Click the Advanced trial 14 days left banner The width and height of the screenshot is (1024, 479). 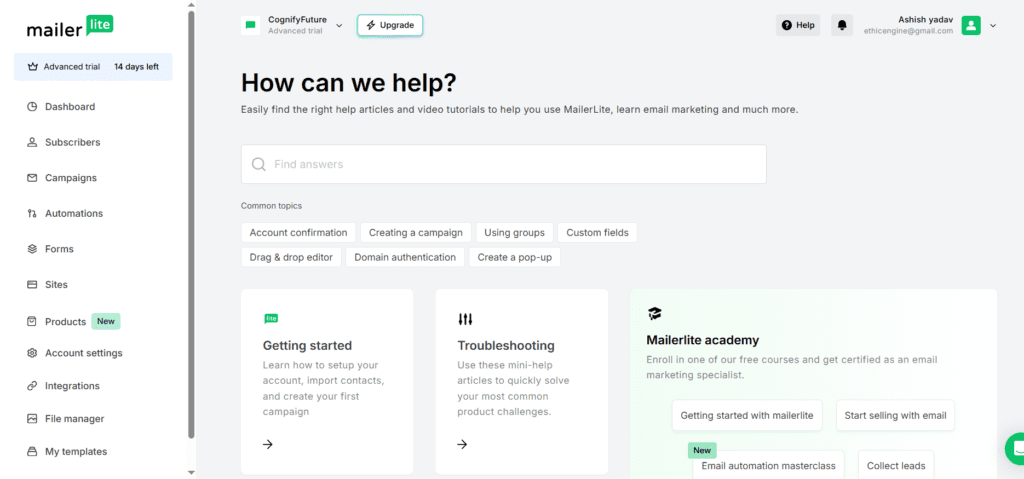pos(93,67)
